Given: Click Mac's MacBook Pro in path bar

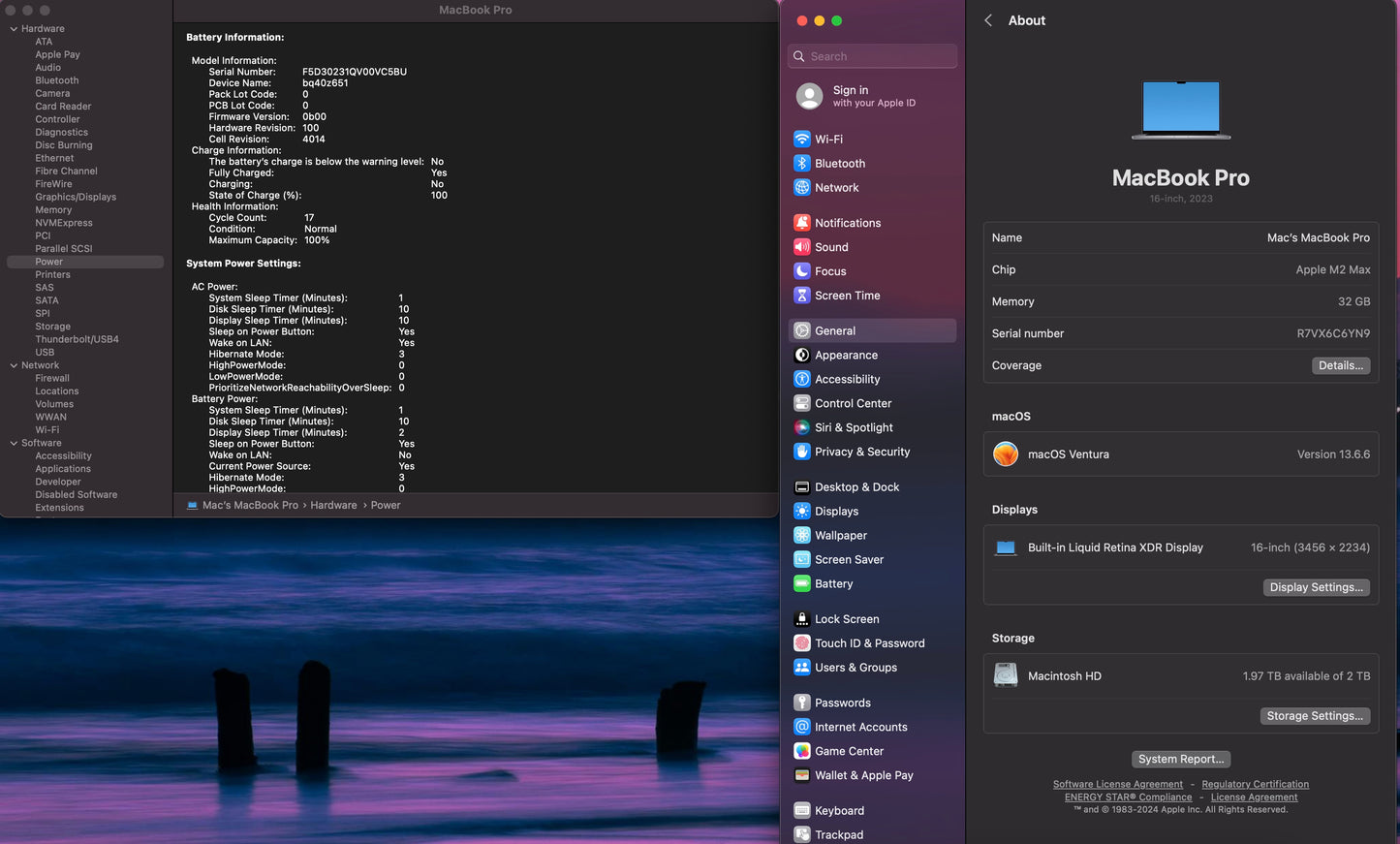Looking at the screenshot, I should click(250, 505).
